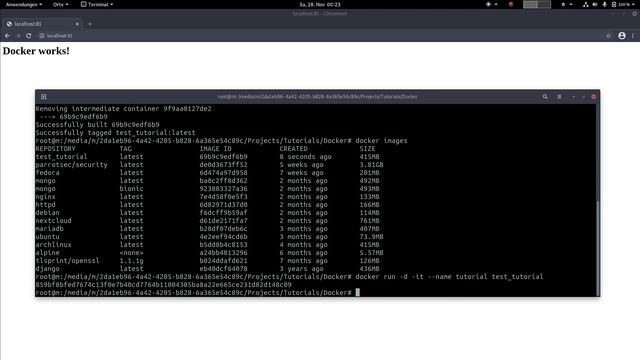
Task: Click the django repository name
Action: point(47,269)
